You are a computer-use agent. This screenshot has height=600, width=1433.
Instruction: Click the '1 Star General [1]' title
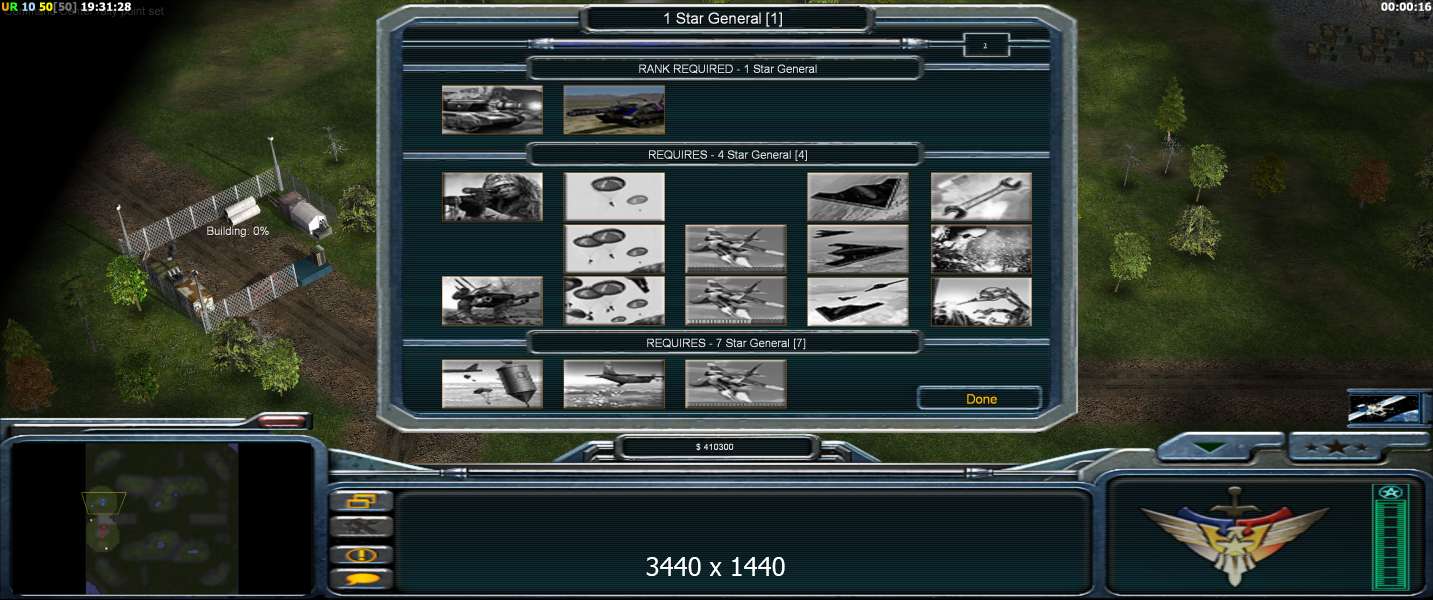click(x=723, y=19)
